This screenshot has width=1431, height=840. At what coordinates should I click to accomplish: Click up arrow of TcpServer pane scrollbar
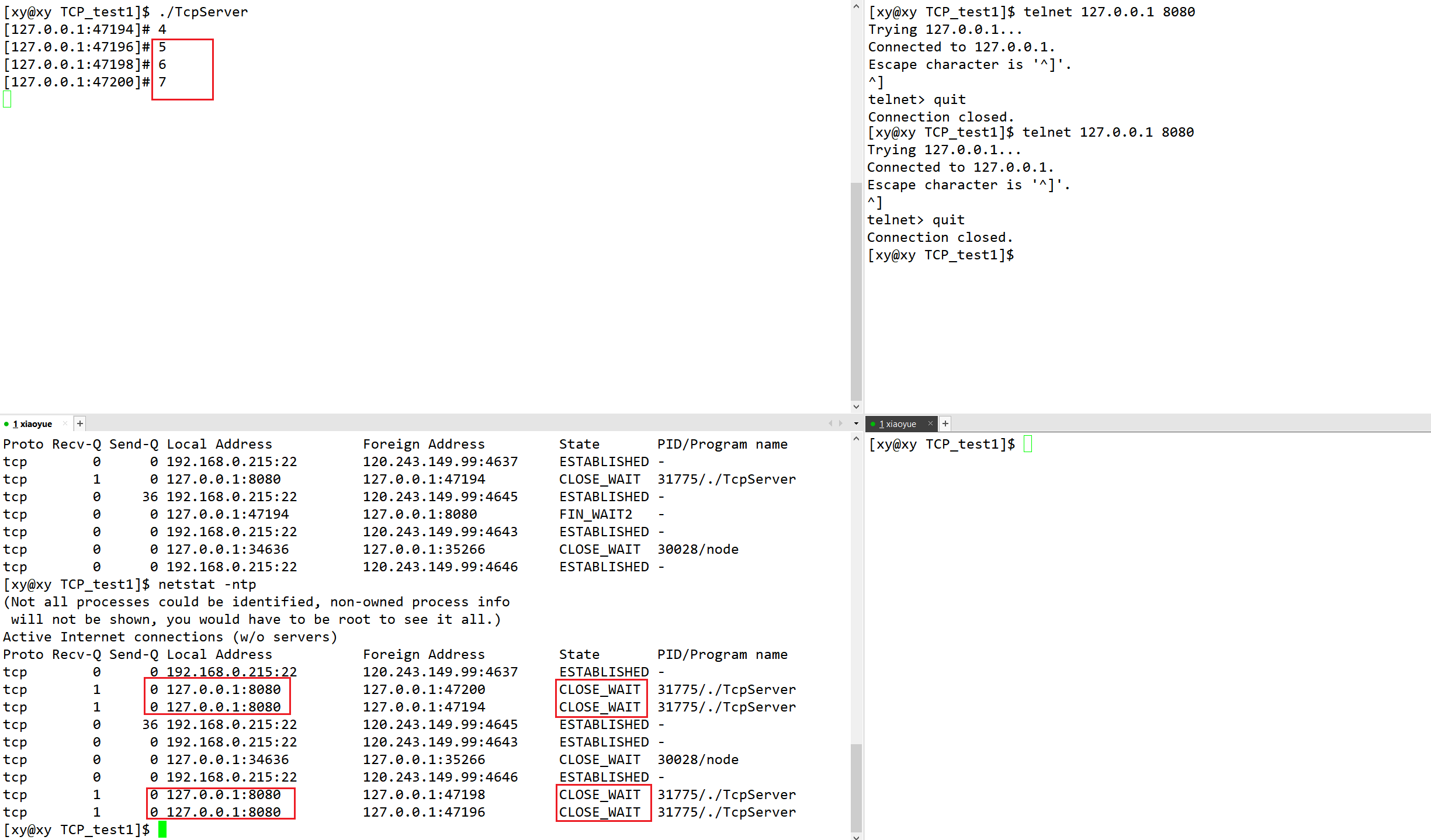856,6
